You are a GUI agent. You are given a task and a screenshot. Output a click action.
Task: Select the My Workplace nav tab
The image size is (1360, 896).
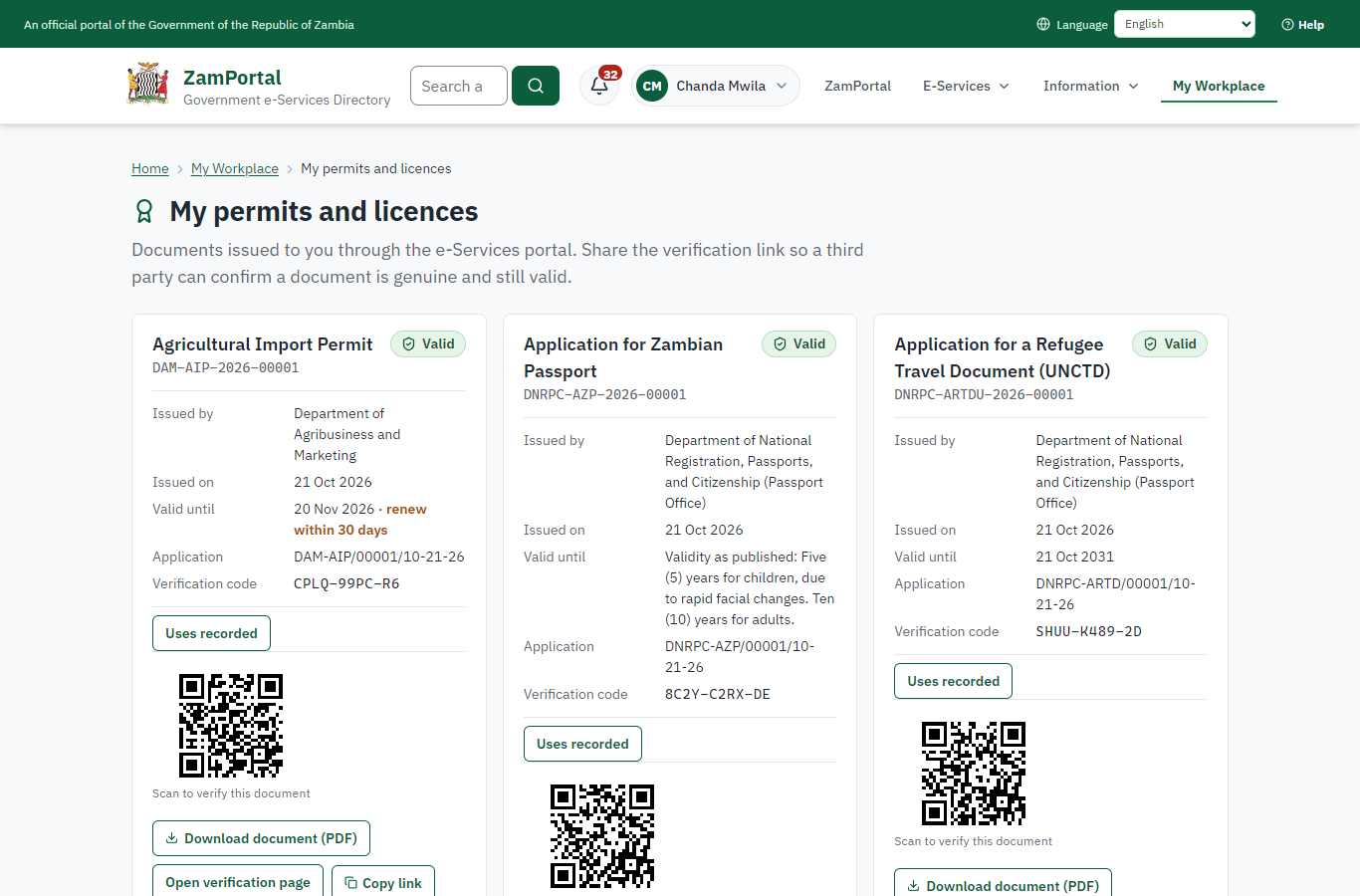(1219, 86)
